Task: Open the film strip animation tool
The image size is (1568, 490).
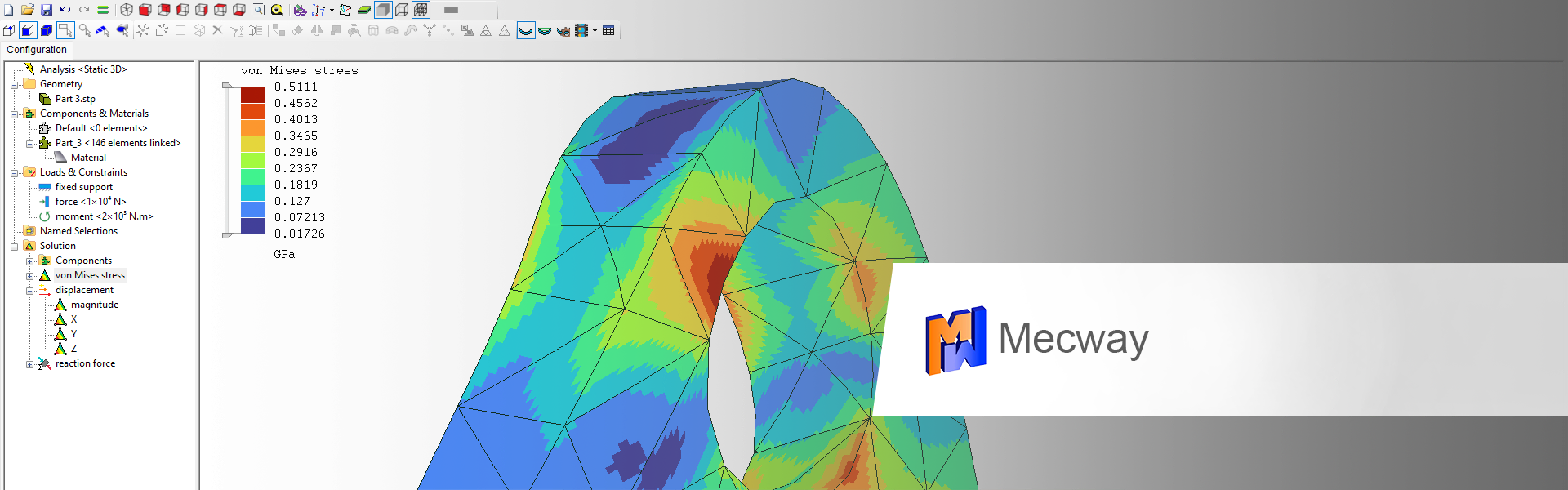Action: 581,30
